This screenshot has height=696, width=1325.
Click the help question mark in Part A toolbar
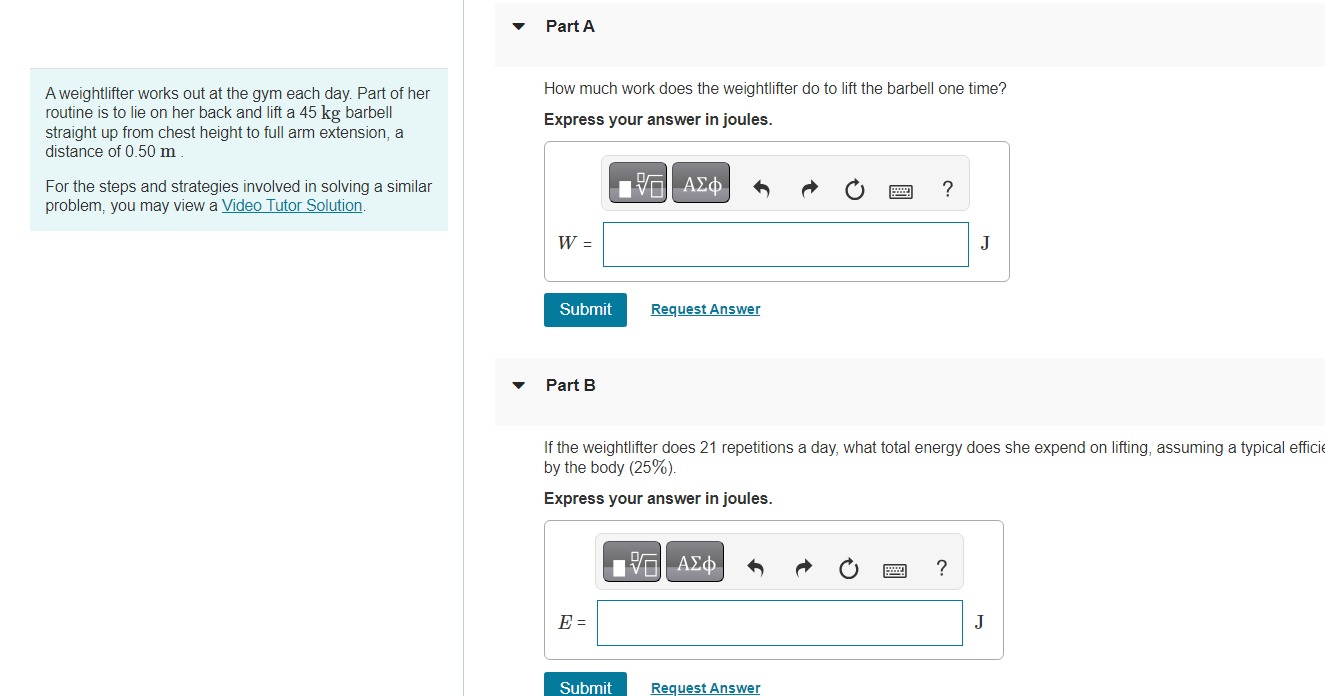click(x=946, y=189)
